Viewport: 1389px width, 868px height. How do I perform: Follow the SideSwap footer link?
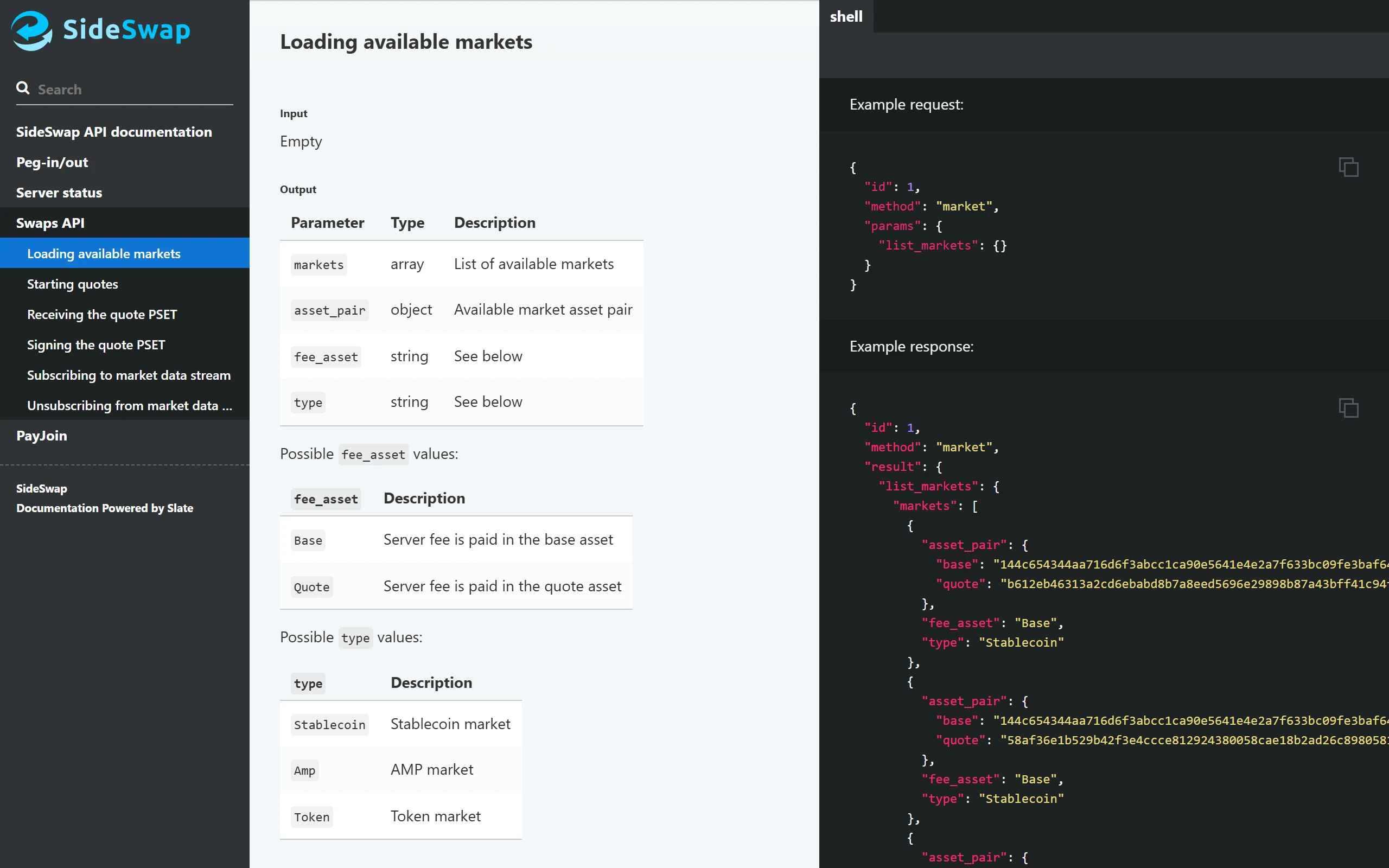coord(41,489)
